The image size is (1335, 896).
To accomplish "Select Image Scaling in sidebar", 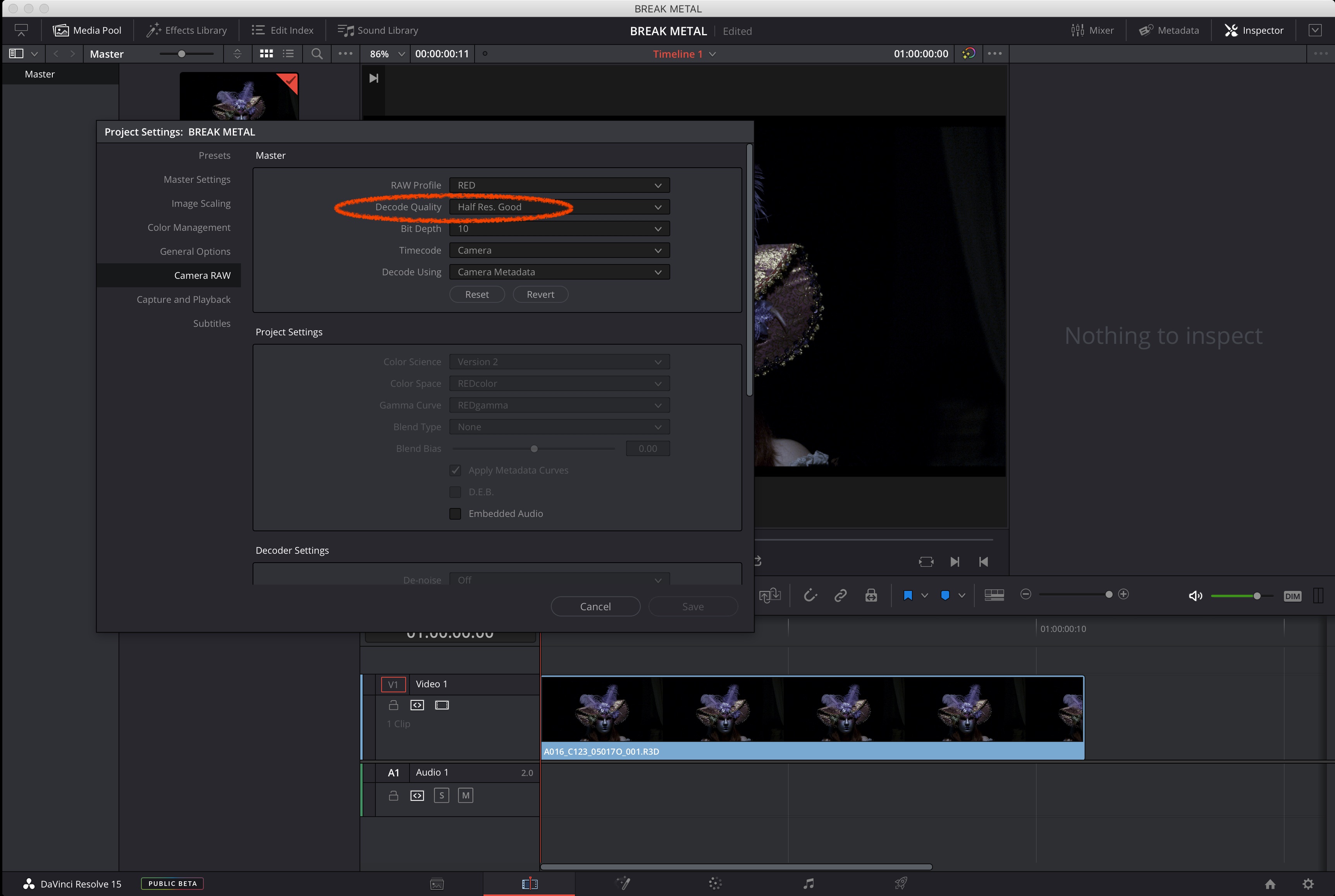I will tap(201, 203).
